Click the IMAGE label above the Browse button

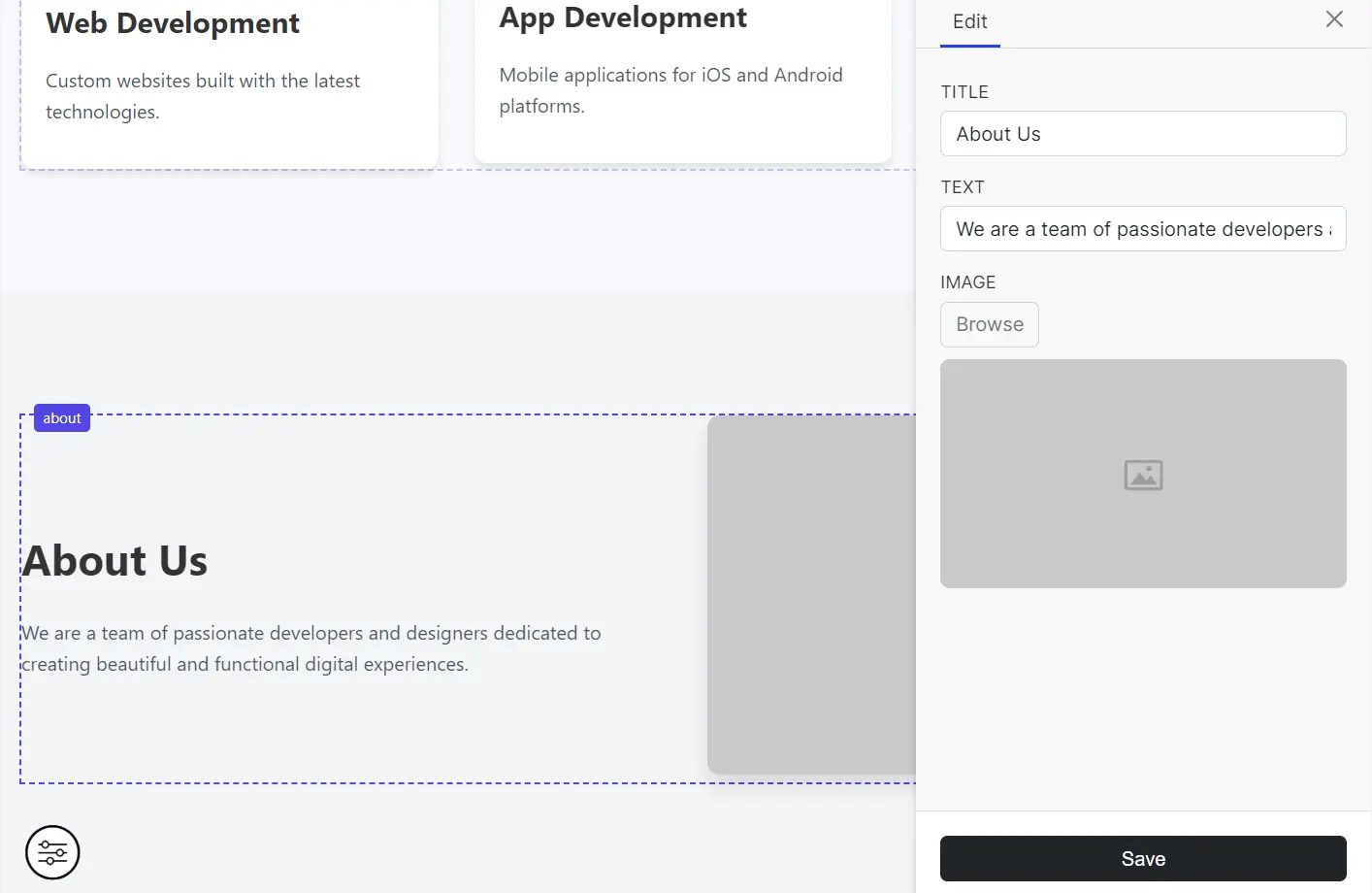pos(967,281)
